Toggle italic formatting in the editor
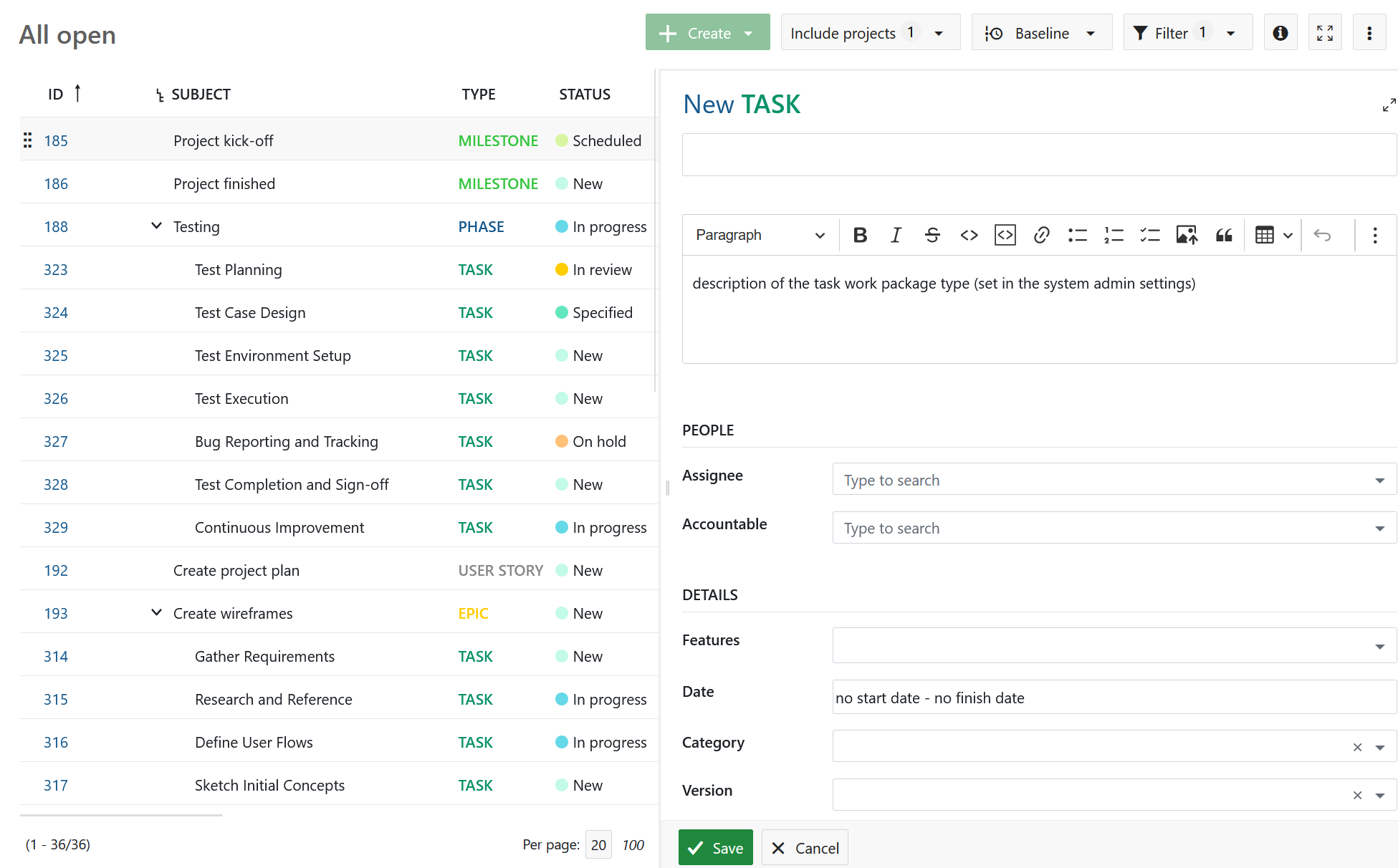This screenshot has width=1398, height=868. (896, 235)
